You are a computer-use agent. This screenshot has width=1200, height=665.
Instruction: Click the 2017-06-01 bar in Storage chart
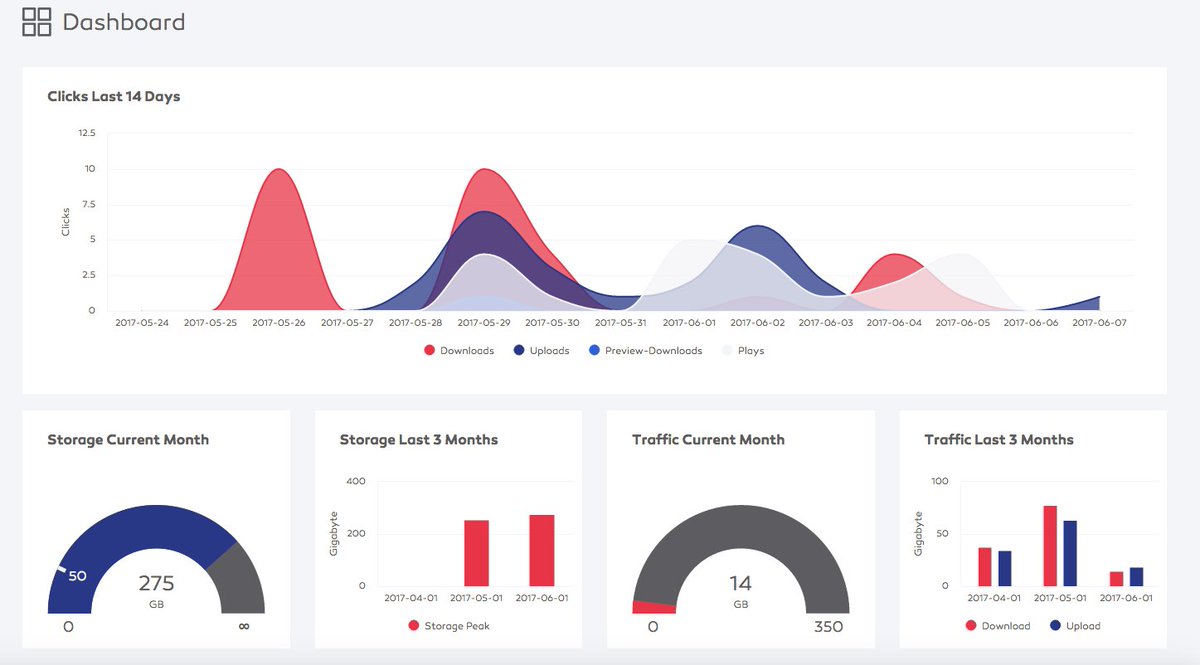point(541,550)
